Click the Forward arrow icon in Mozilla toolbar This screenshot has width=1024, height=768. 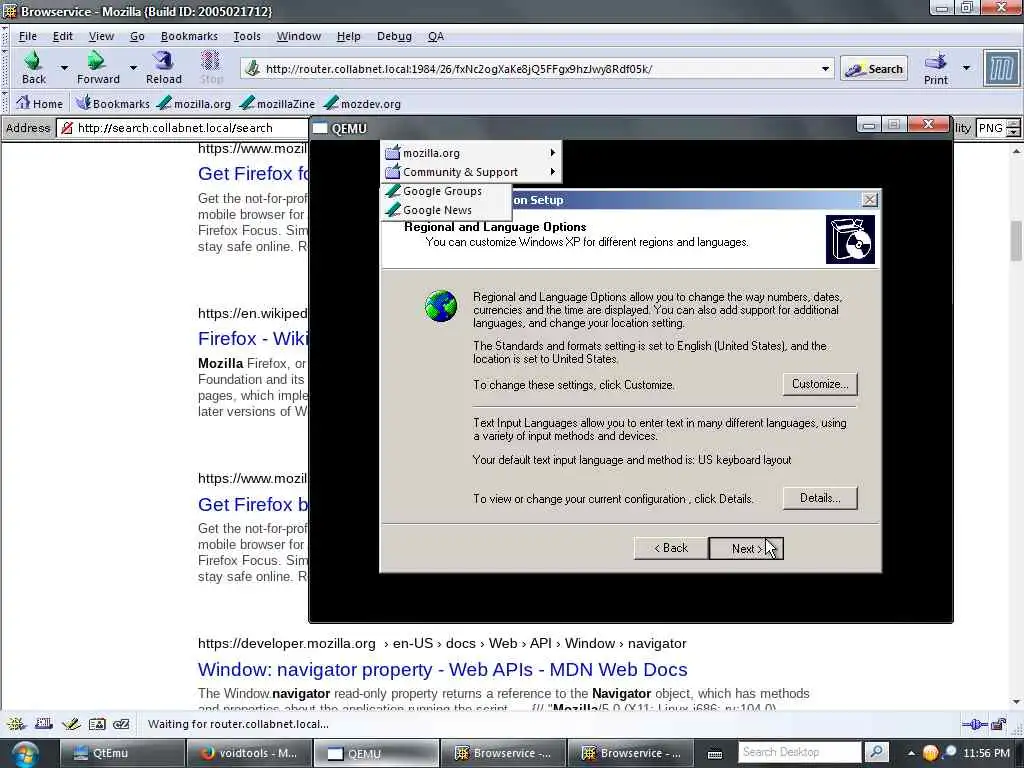pos(97,61)
